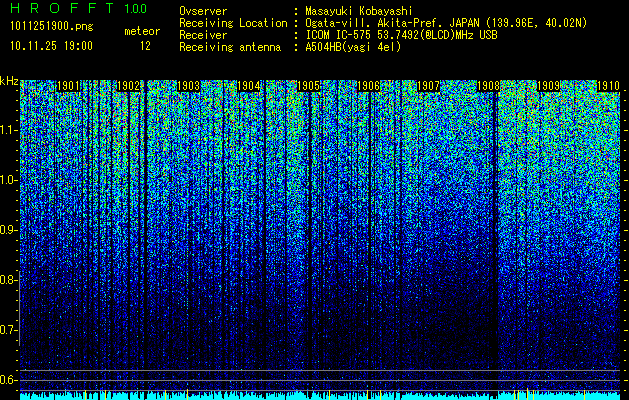Click the 1904 time marker
The width and height of the screenshot is (629, 400).
click(x=249, y=86)
